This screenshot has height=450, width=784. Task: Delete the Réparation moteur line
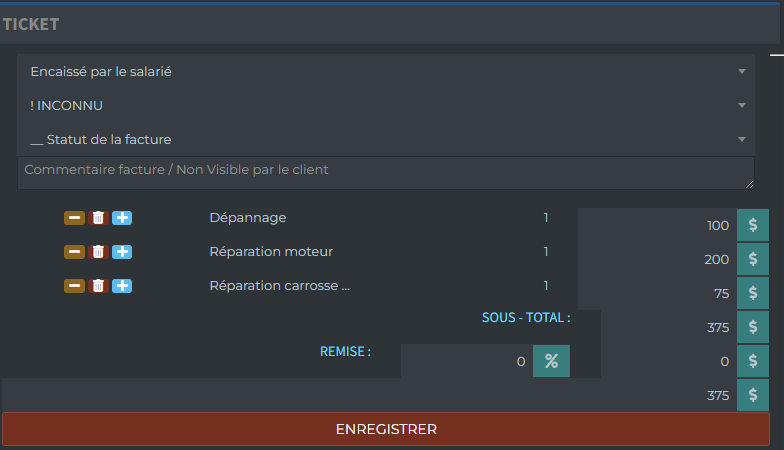click(x=98, y=252)
